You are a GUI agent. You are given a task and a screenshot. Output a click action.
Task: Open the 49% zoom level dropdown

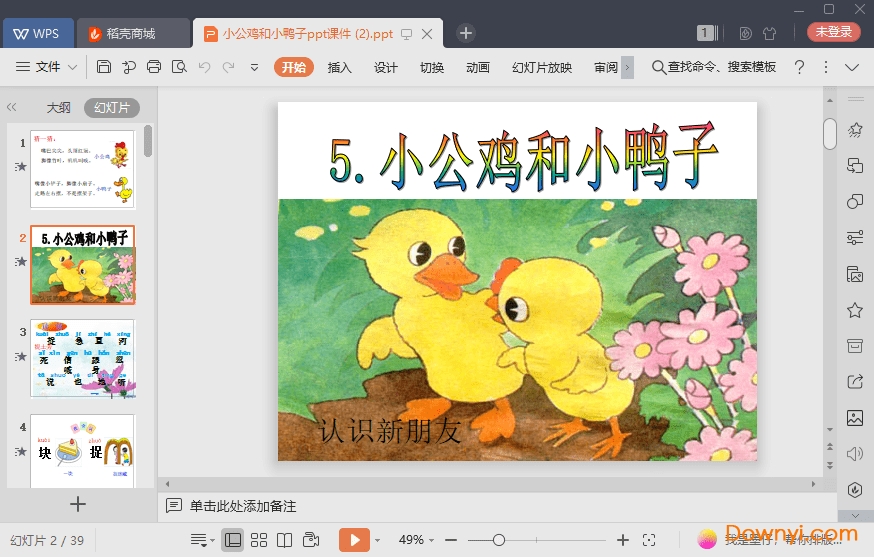tap(416, 540)
